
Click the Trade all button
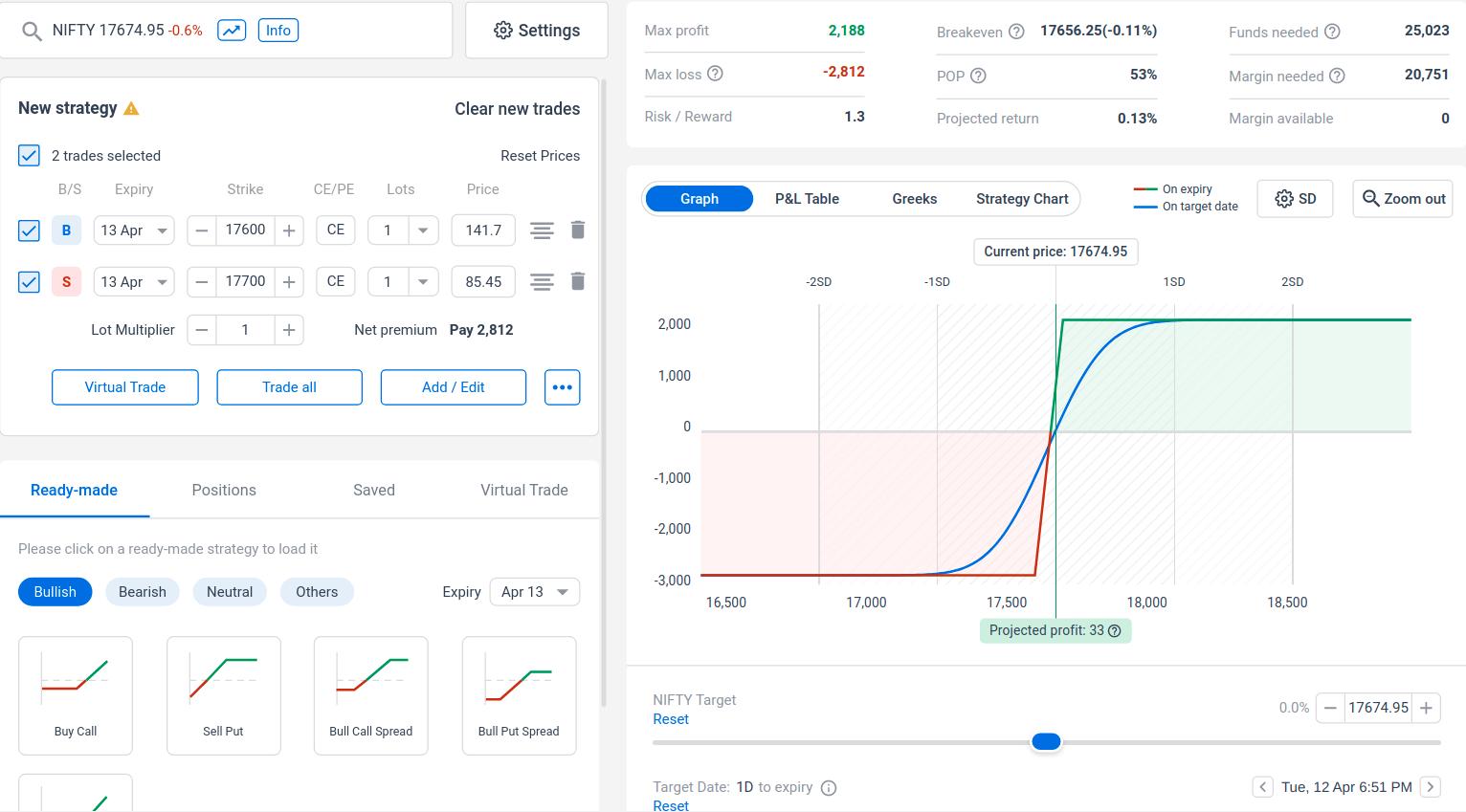click(289, 387)
